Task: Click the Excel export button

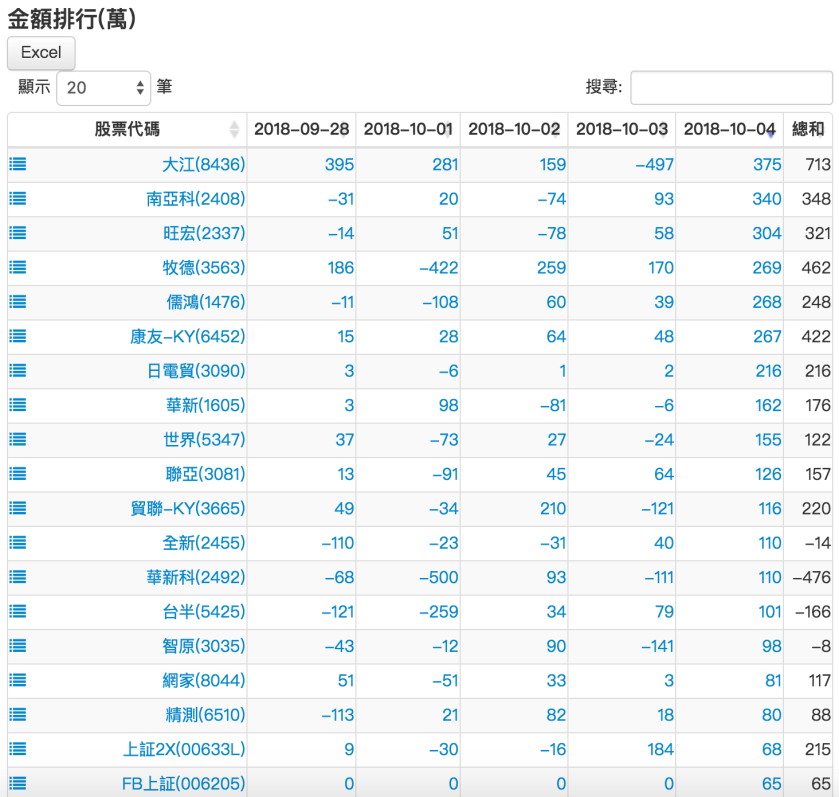Action: point(40,52)
